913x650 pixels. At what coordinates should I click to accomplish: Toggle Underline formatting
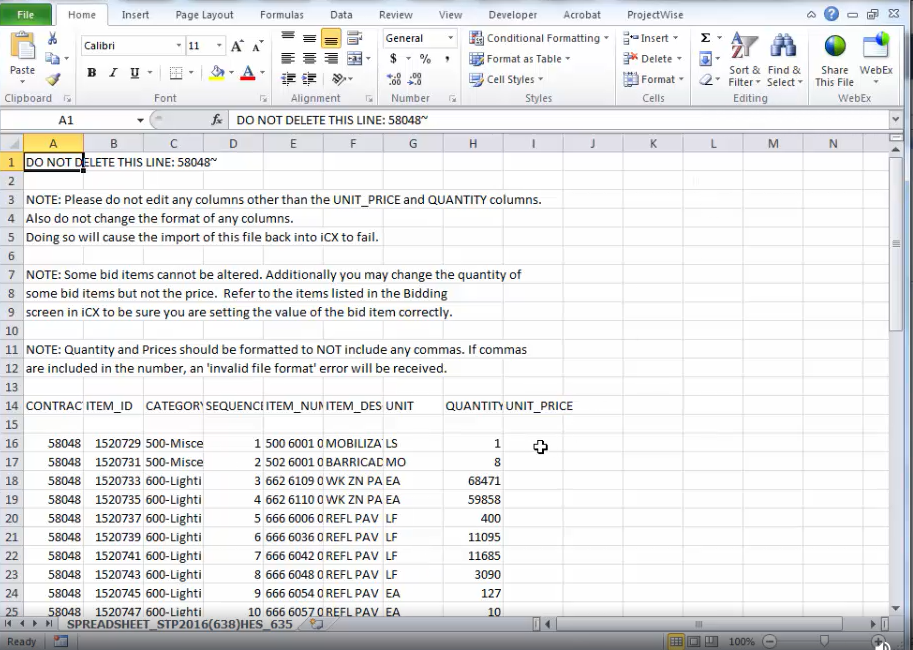[x=135, y=73]
